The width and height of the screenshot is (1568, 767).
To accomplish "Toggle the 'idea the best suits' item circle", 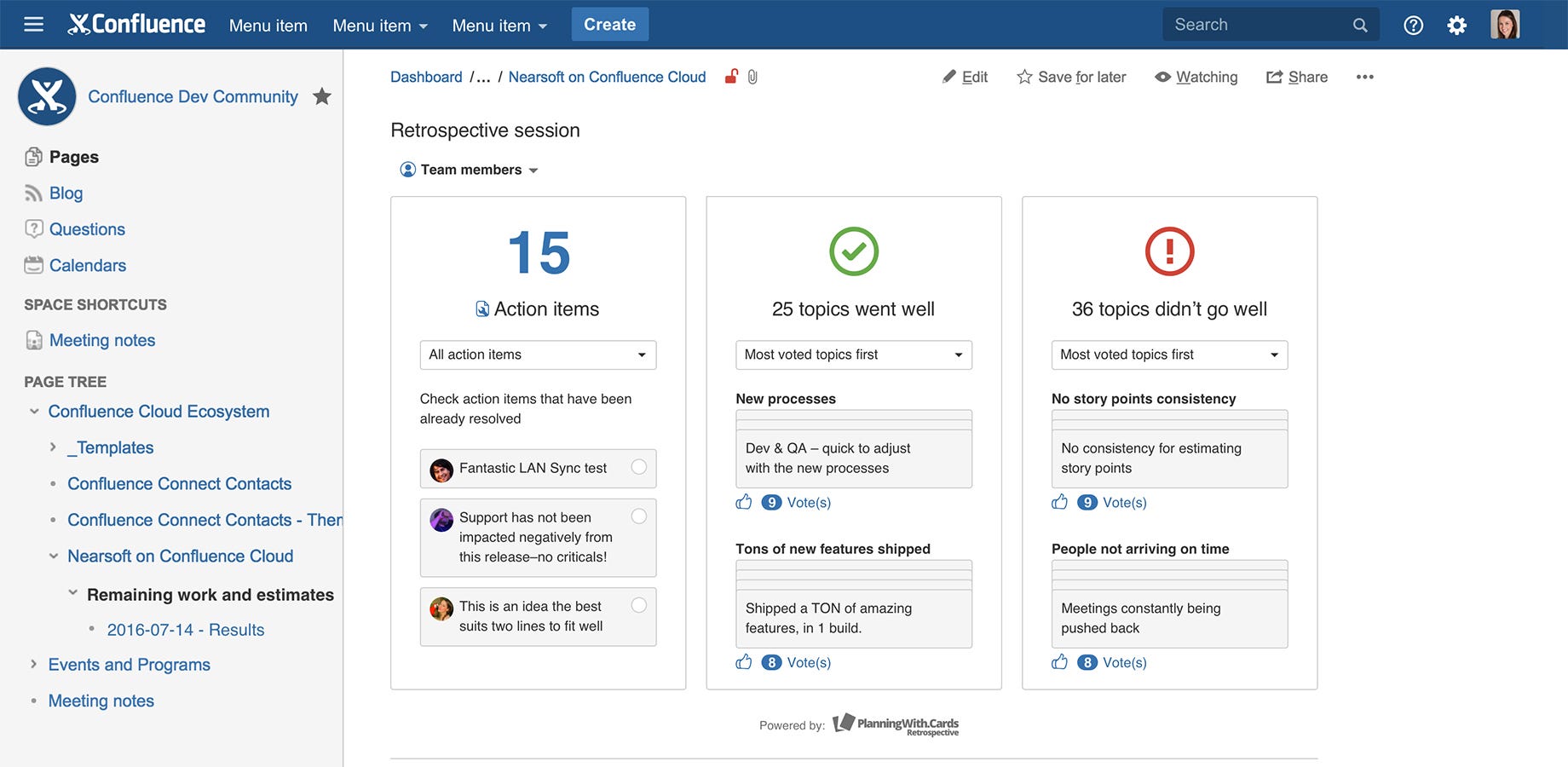I will 639,605.
